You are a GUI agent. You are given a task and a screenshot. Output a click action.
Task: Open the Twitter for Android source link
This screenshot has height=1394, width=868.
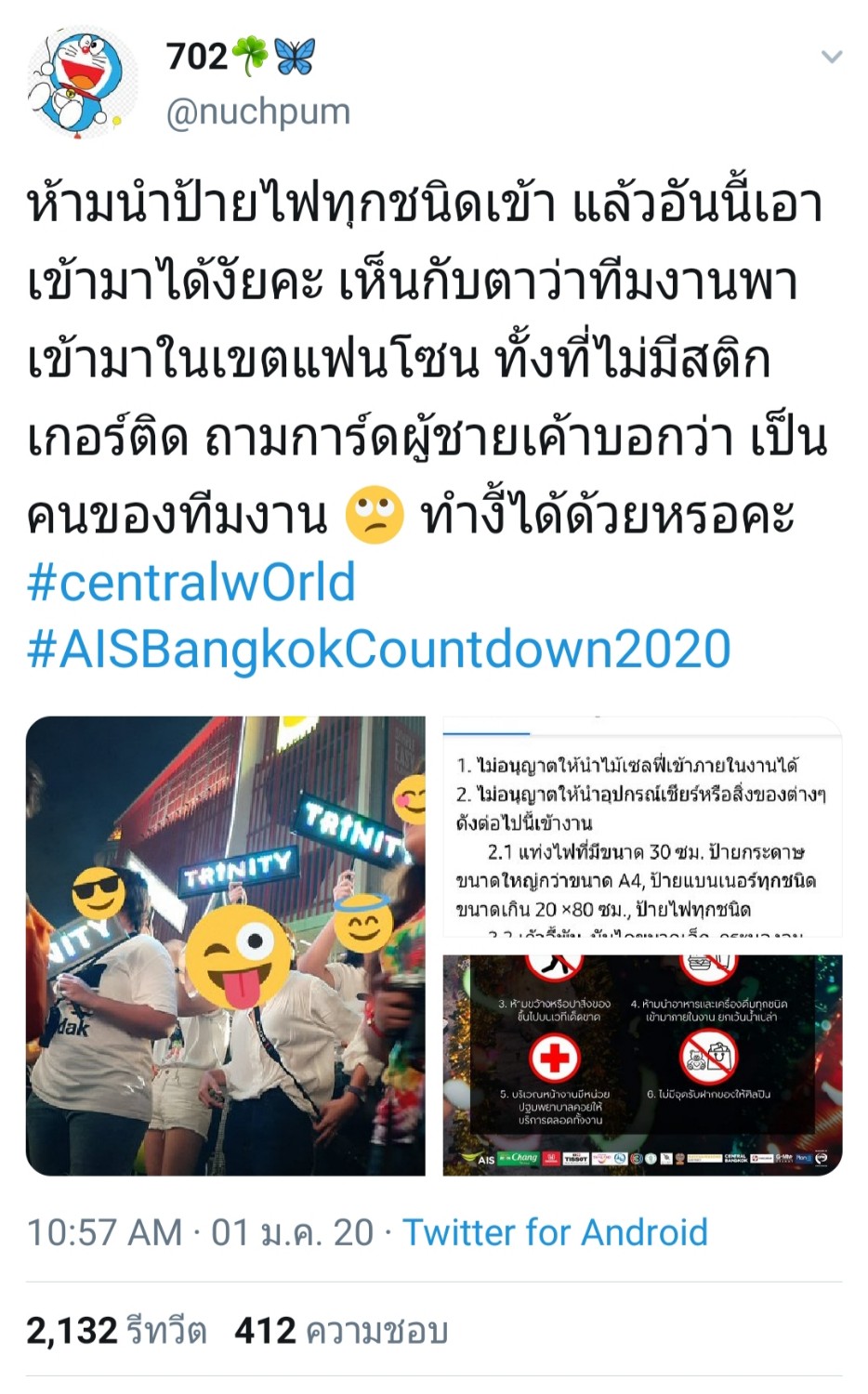(x=555, y=1232)
